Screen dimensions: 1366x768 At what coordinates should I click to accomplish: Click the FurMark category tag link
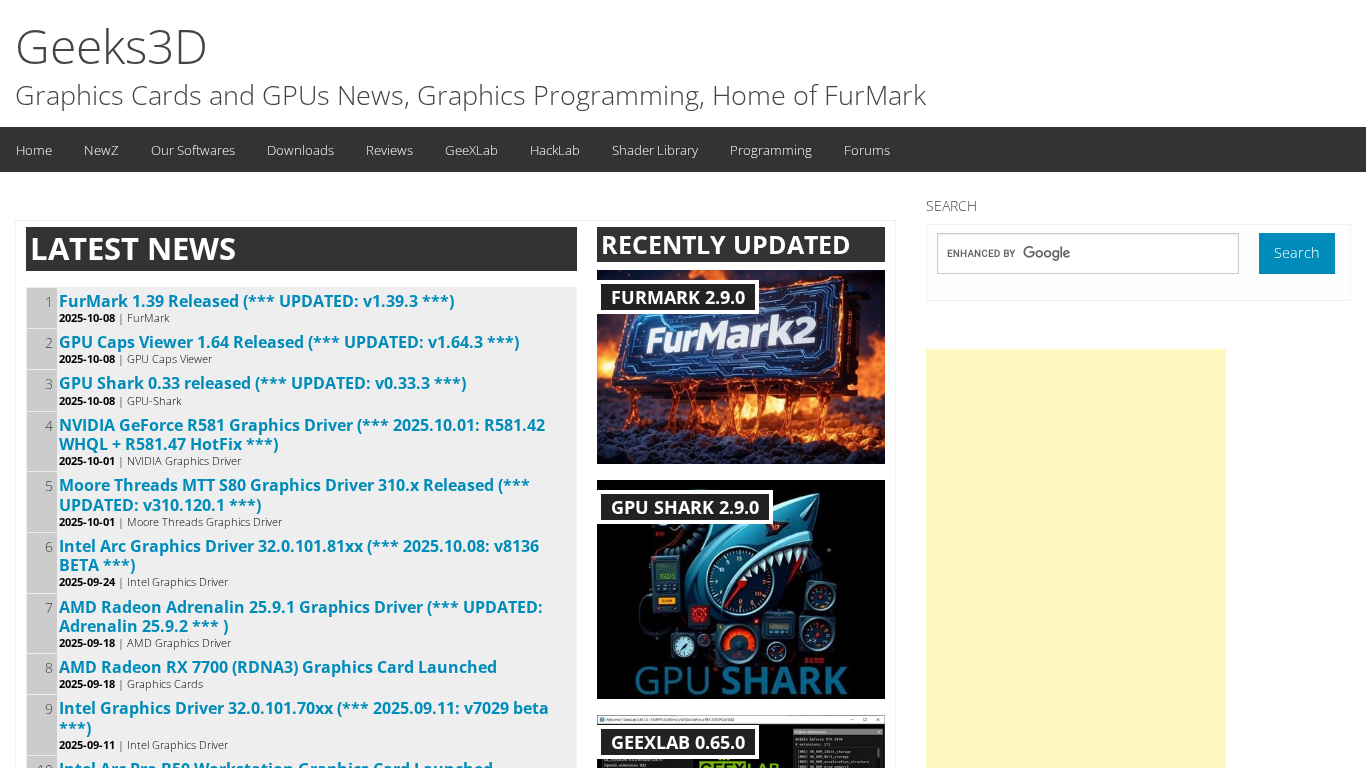click(148, 318)
